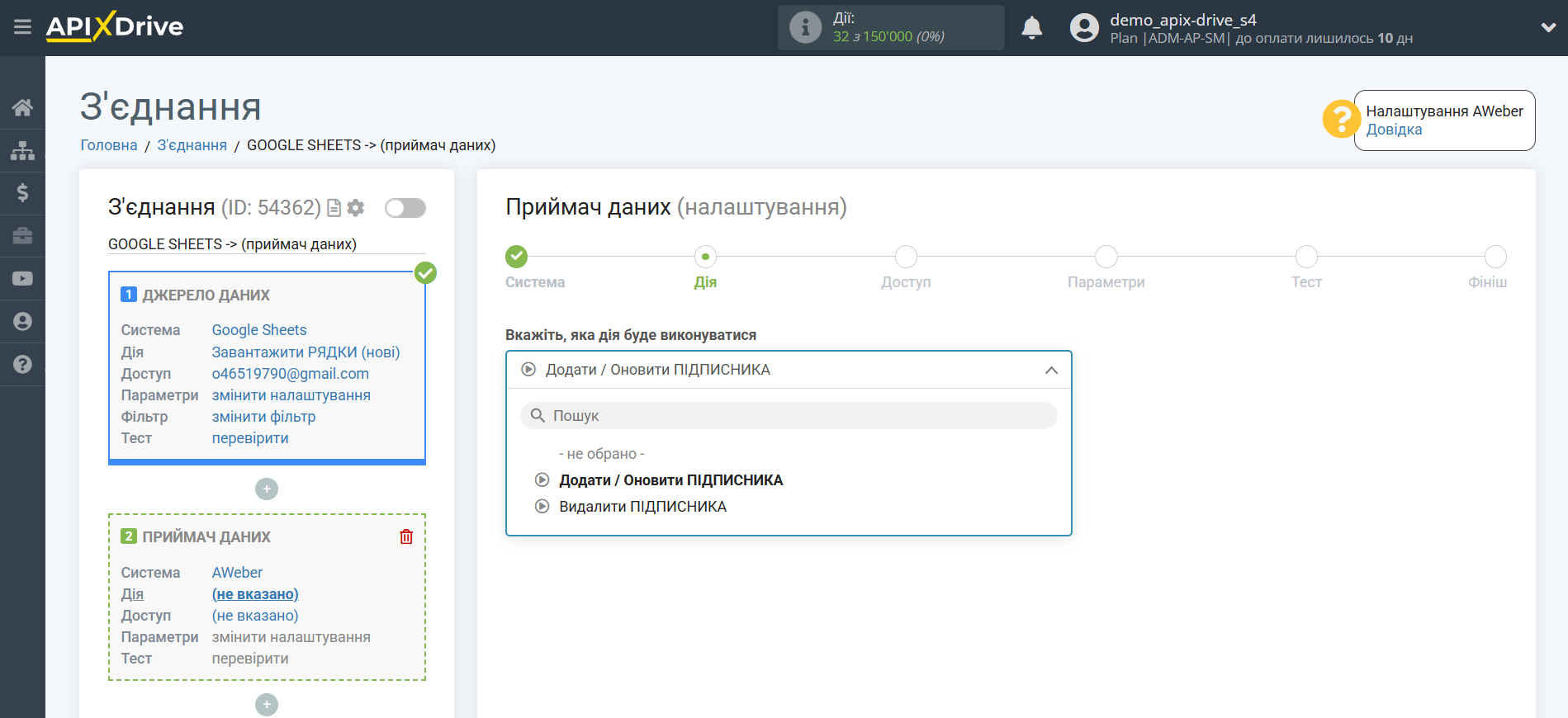Screen dimensions: 1568x718
Task: Select the Доступ step
Action: (906, 257)
